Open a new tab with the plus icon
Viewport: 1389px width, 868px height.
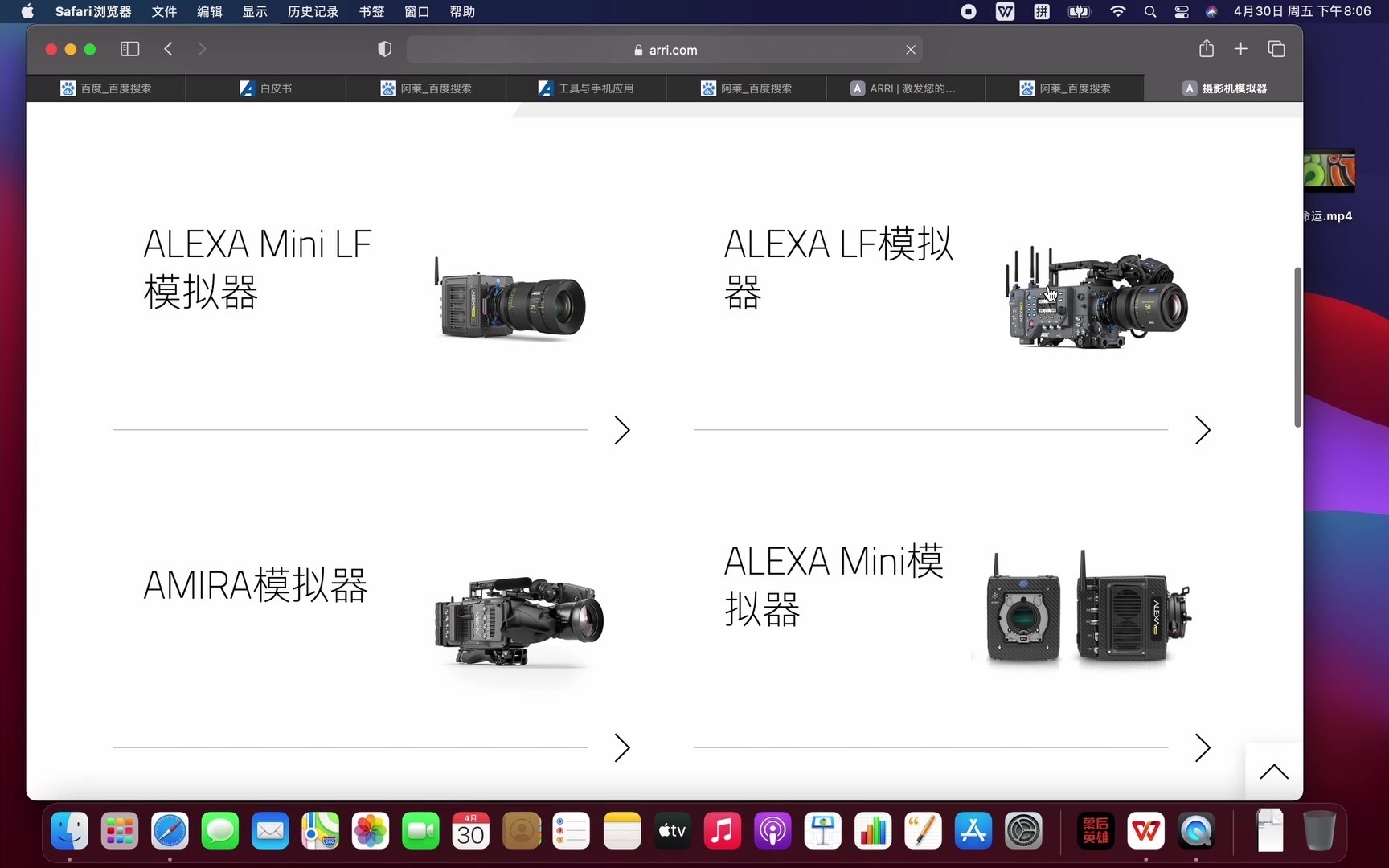coord(1241,49)
